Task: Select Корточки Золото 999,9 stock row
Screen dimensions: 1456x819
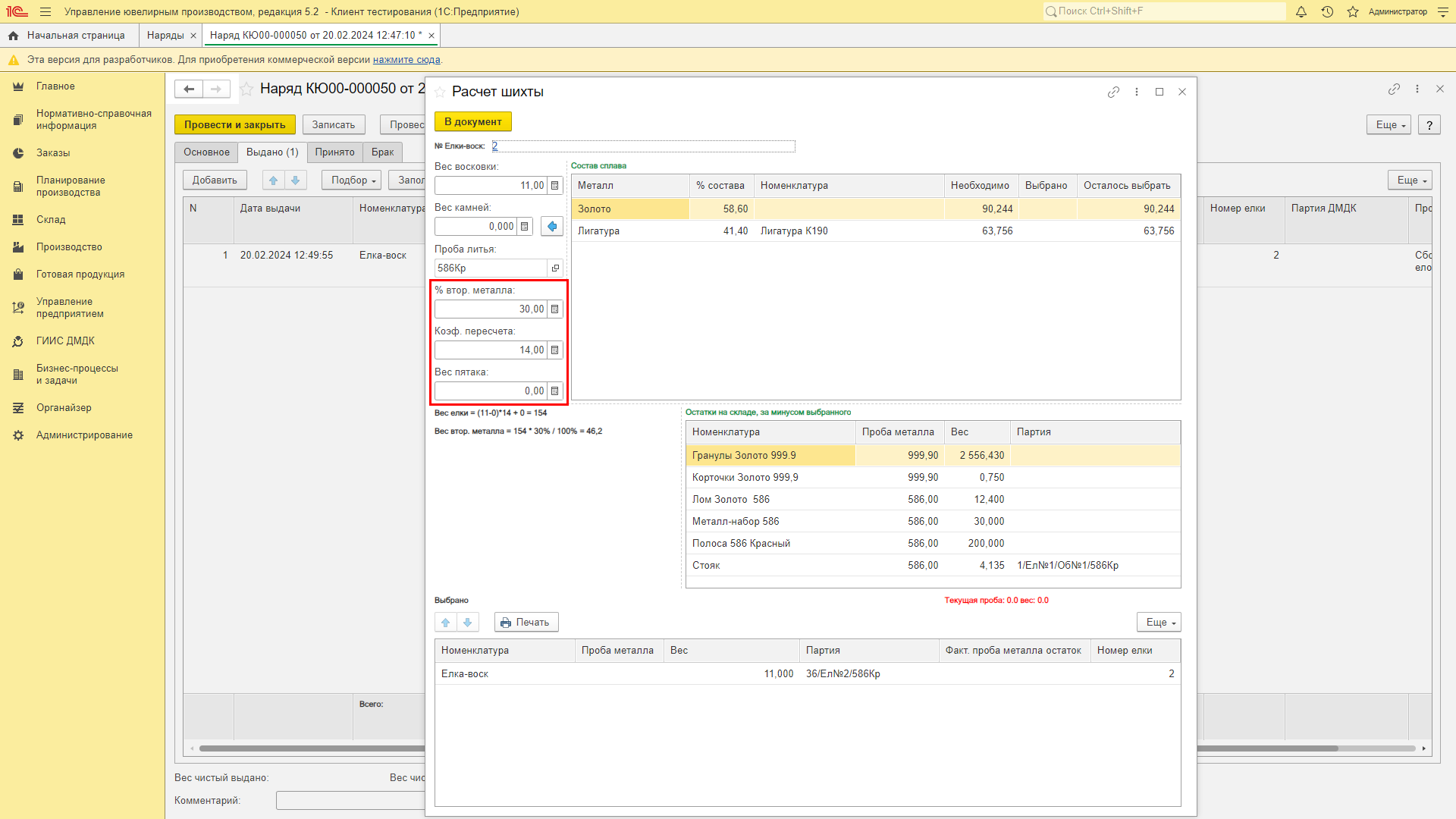Action: pos(933,478)
